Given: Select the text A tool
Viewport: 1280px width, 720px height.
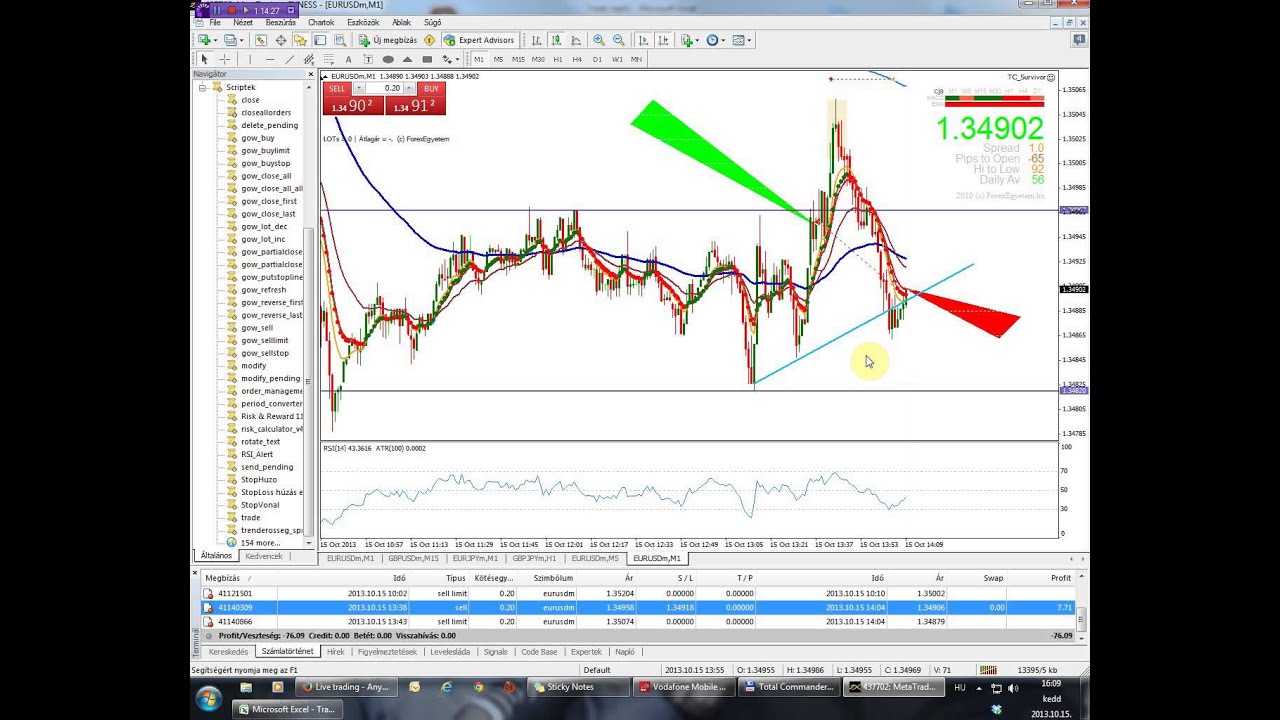Looking at the screenshot, I should (x=348, y=59).
